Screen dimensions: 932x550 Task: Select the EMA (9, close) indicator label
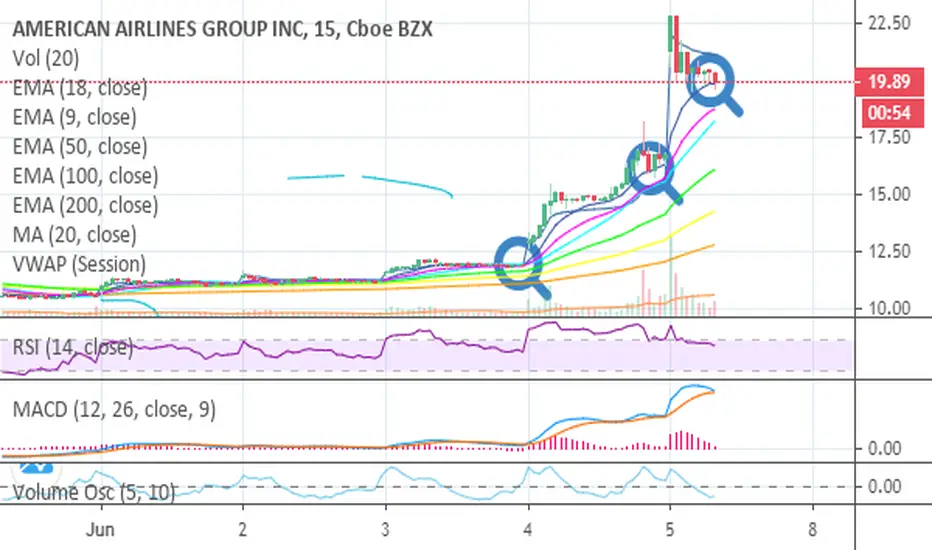point(74,117)
